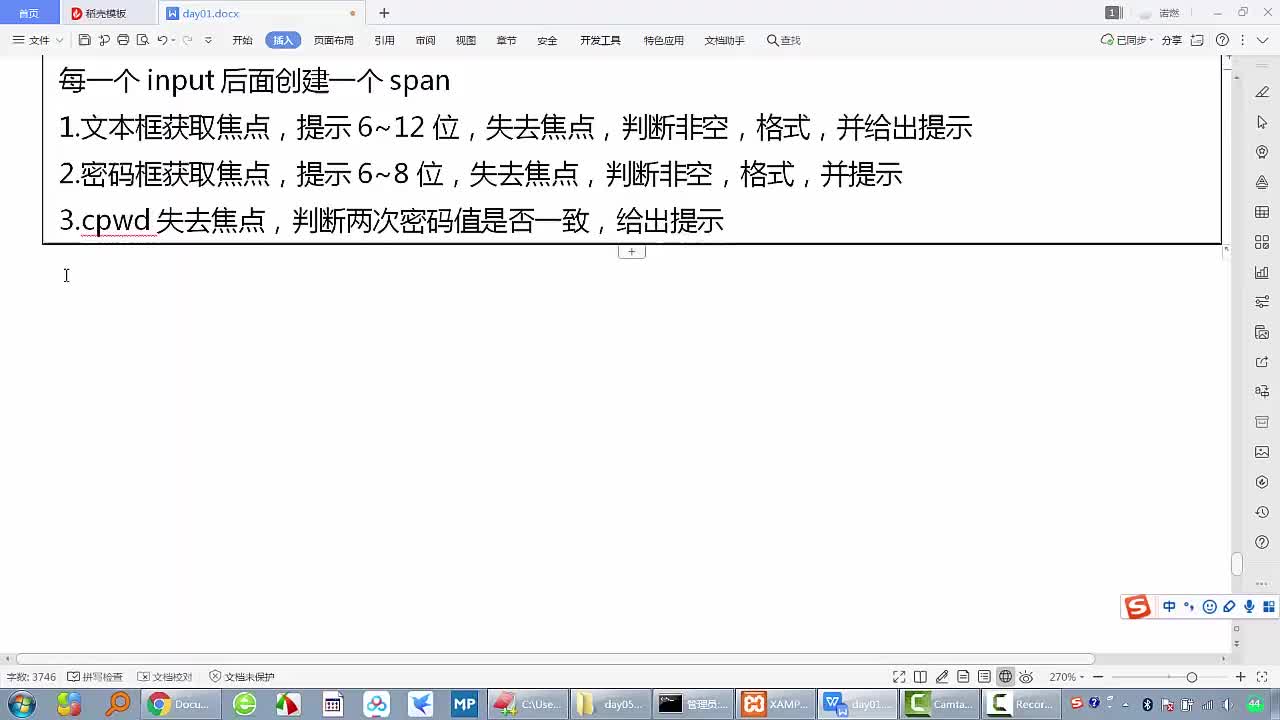
Task: Redo the last undone action
Action: (x=187, y=40)
